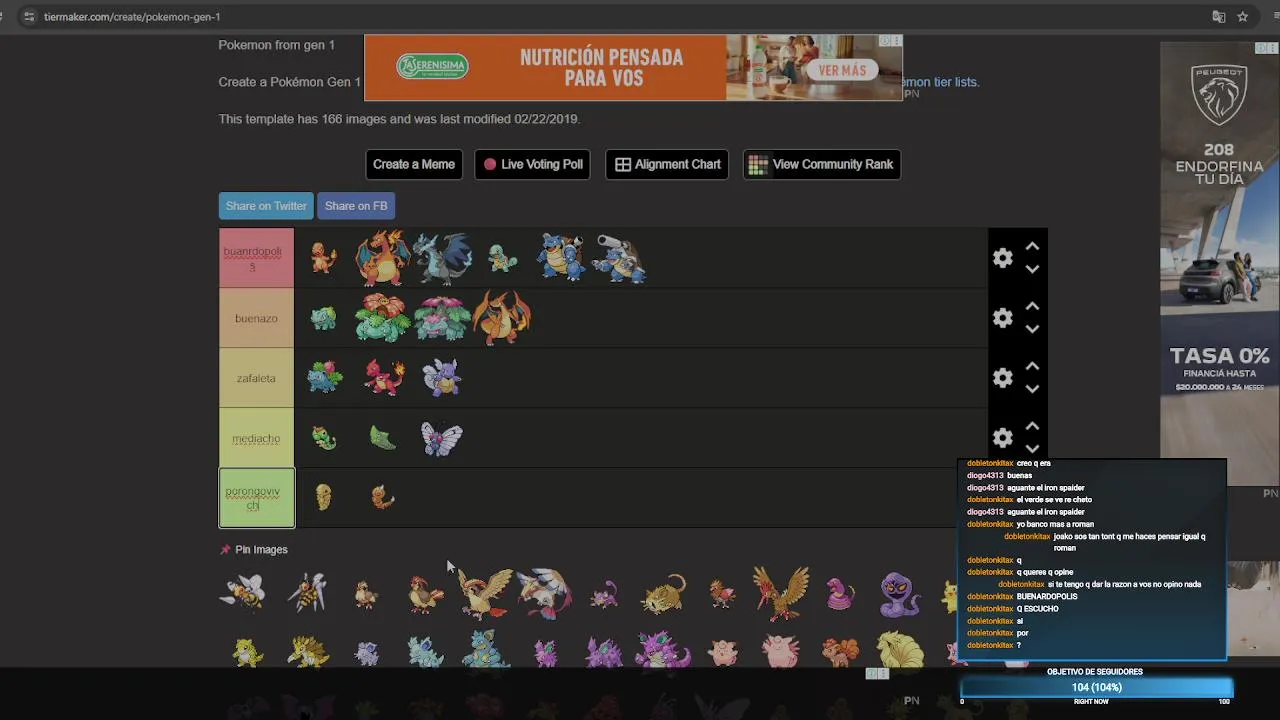Select Venusaur in buenazo tier
This screenshot has height=720, width=1280.
(383, 318)
